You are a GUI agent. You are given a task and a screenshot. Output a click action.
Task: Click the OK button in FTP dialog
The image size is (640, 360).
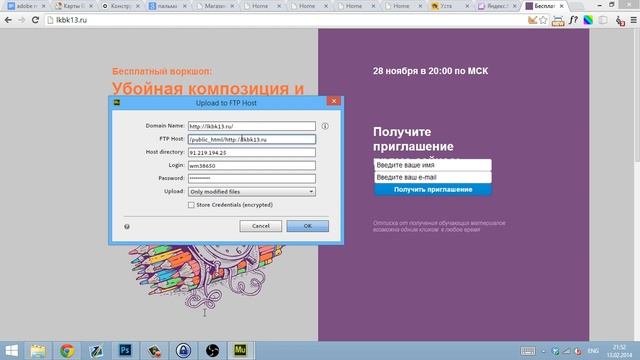(x=307, y=226)
